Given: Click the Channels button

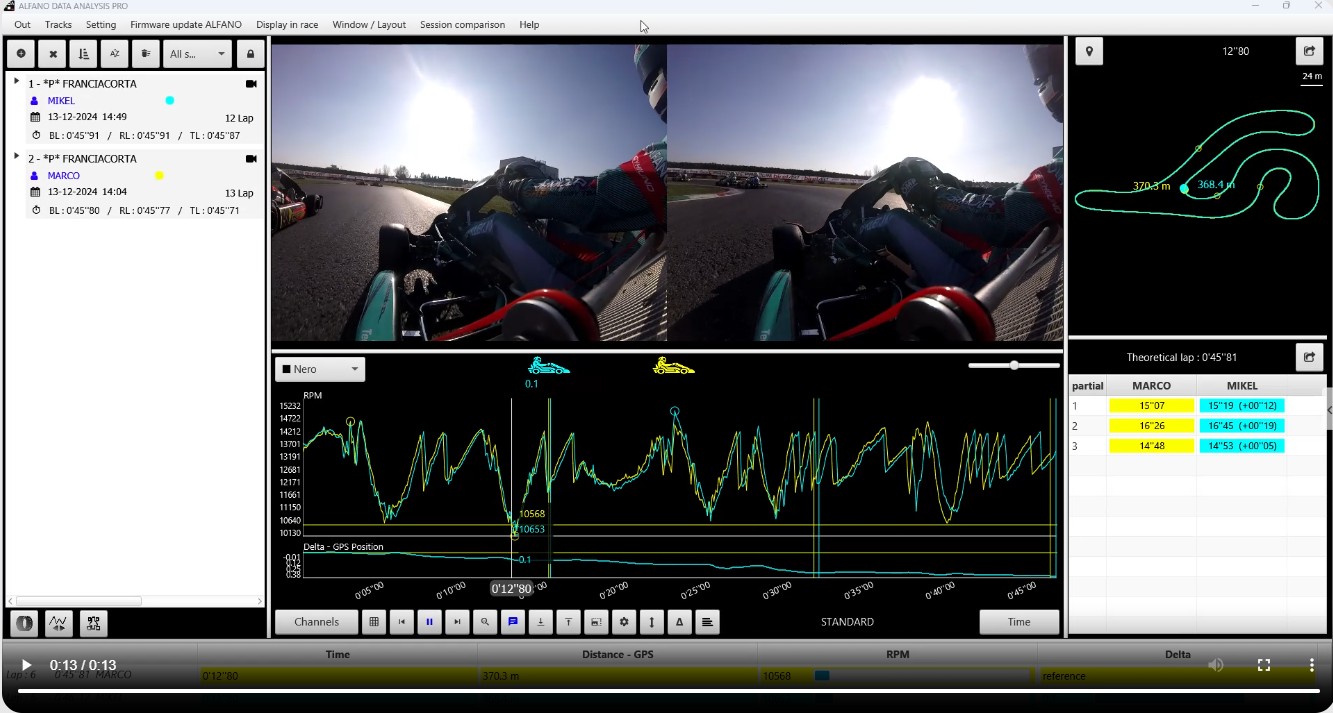Looking at the screenshot, I should coord(316,622).
